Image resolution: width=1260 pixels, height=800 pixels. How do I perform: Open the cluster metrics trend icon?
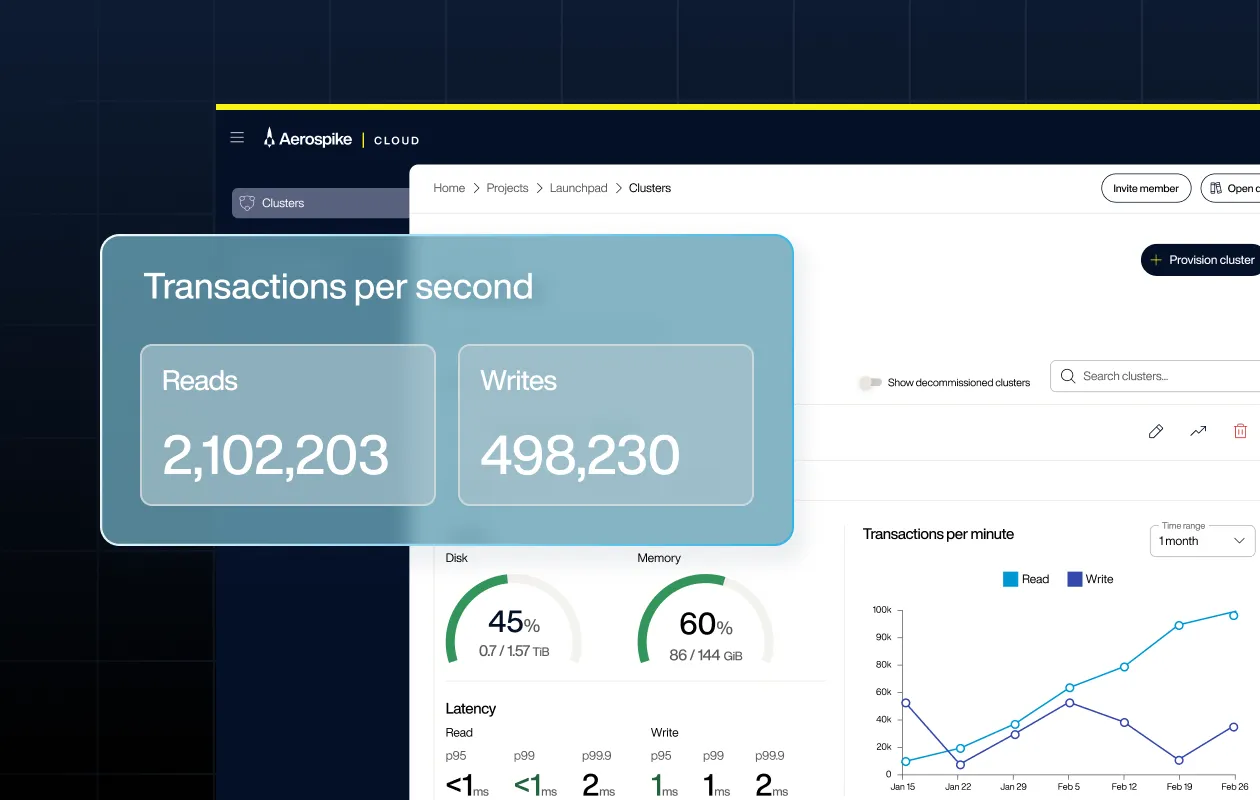click(x=1198, y=431)
